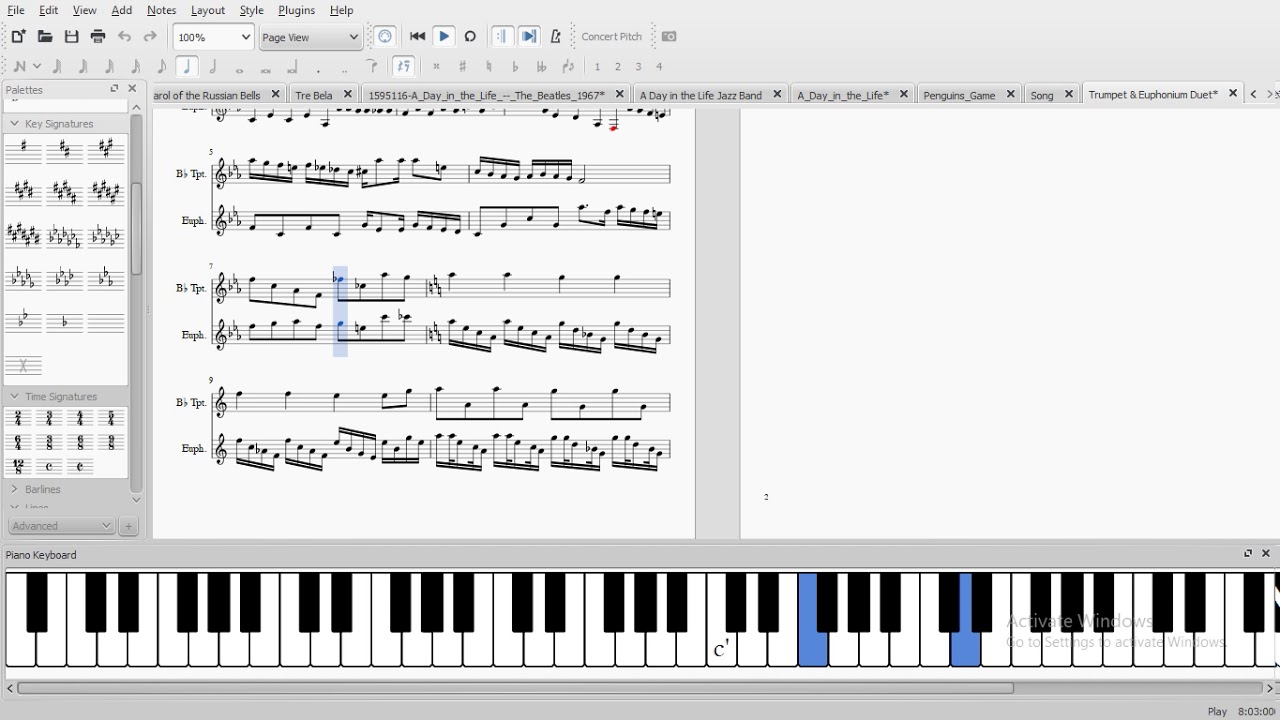1280x720 pixels.
Task: Start playback with the Play button
Action: [x=444, y=37]
